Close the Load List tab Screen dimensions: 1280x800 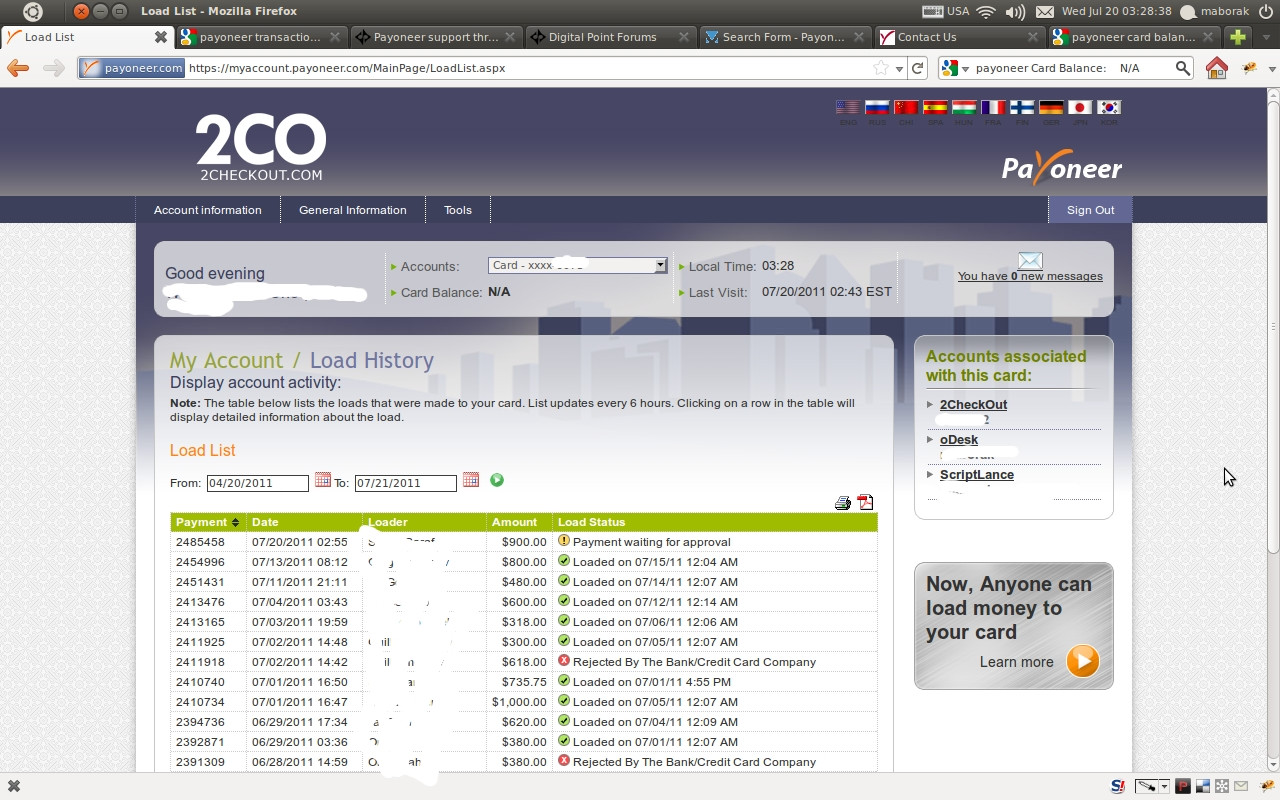click(160, 37)
